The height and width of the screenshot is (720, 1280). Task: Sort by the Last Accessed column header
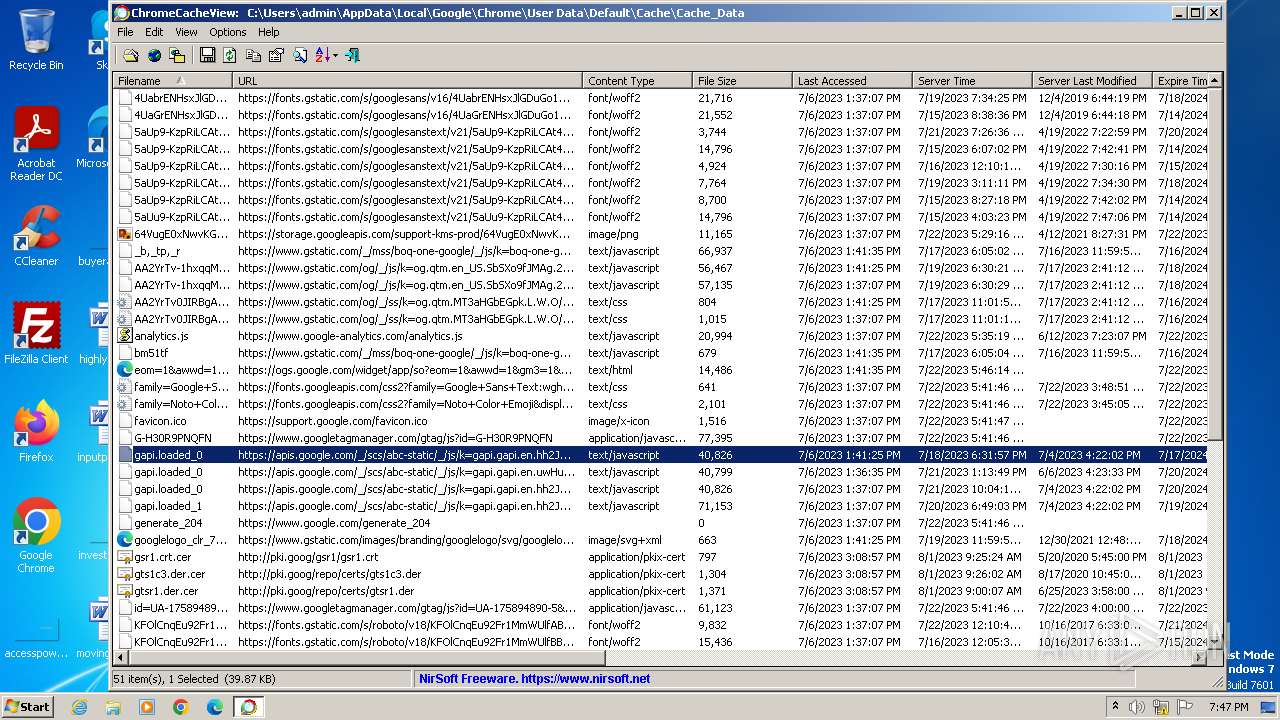tap(852, 81)
